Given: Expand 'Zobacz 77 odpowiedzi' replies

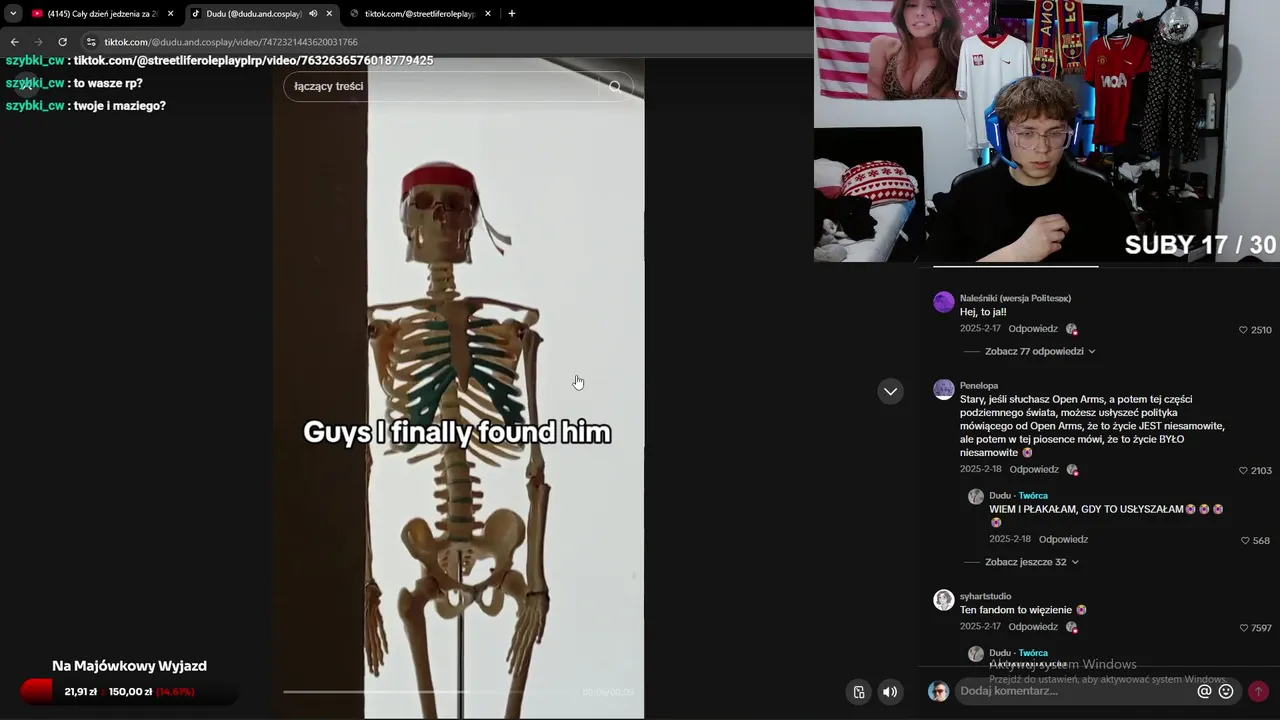Looking at the screenshot, I should point(1040,352).
